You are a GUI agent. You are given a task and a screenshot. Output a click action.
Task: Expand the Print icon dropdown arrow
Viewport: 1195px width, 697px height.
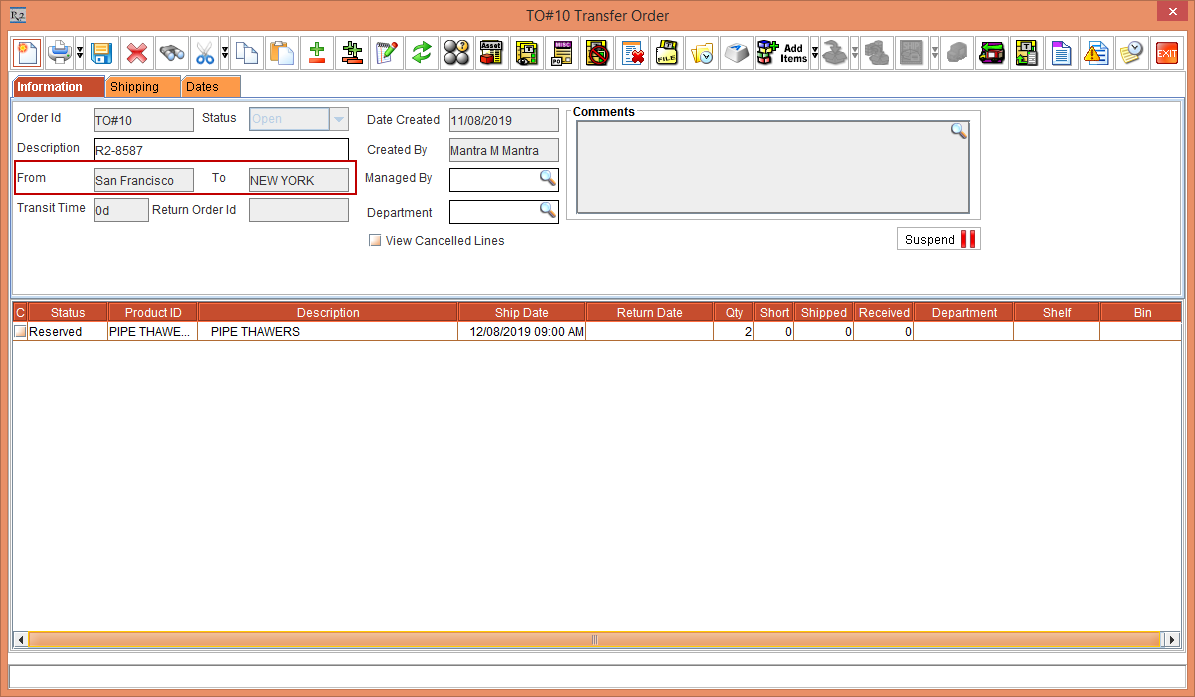pos(80,55)
